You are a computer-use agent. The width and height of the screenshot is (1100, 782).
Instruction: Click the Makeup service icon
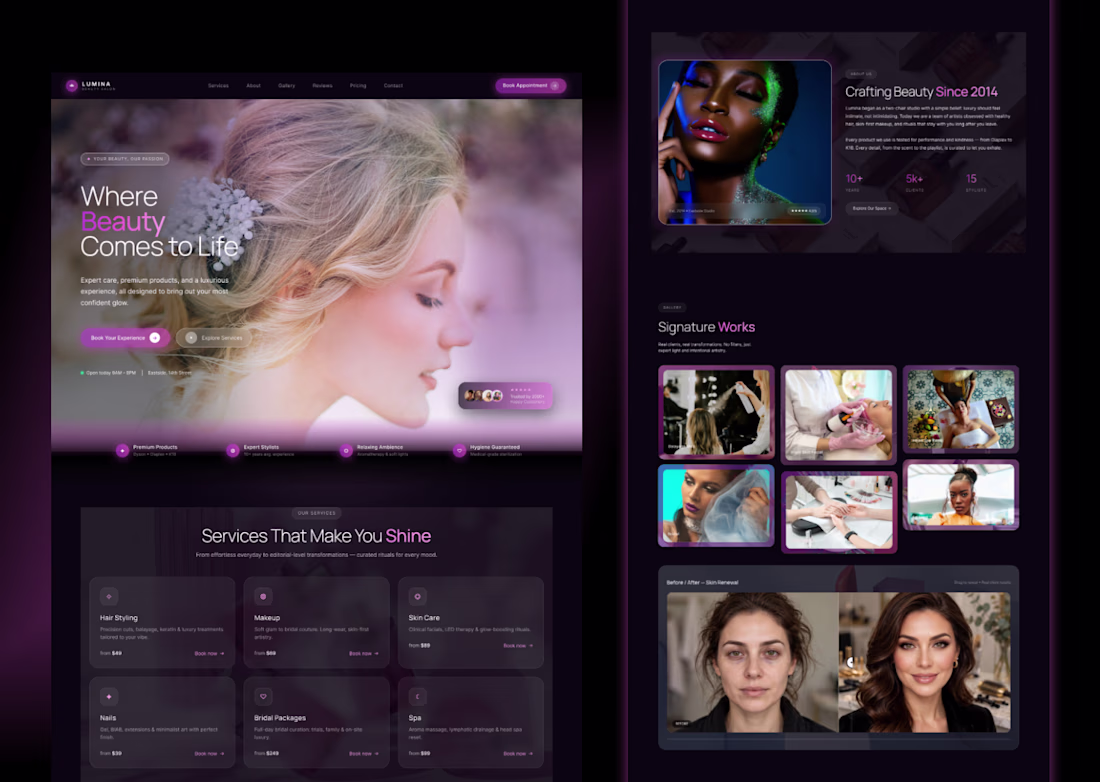click(x=263, y=596)
